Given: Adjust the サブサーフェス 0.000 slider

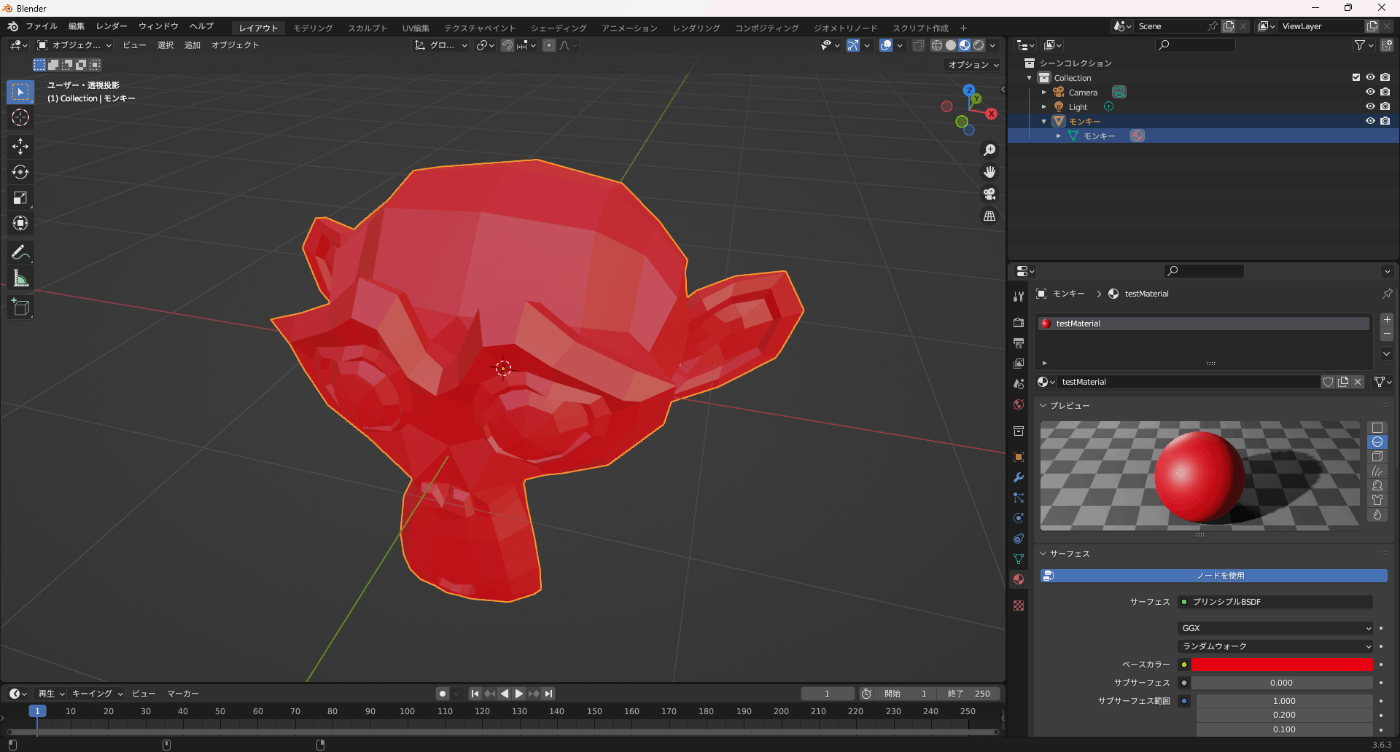Looking at the screenshot, I should (1282, 682).
